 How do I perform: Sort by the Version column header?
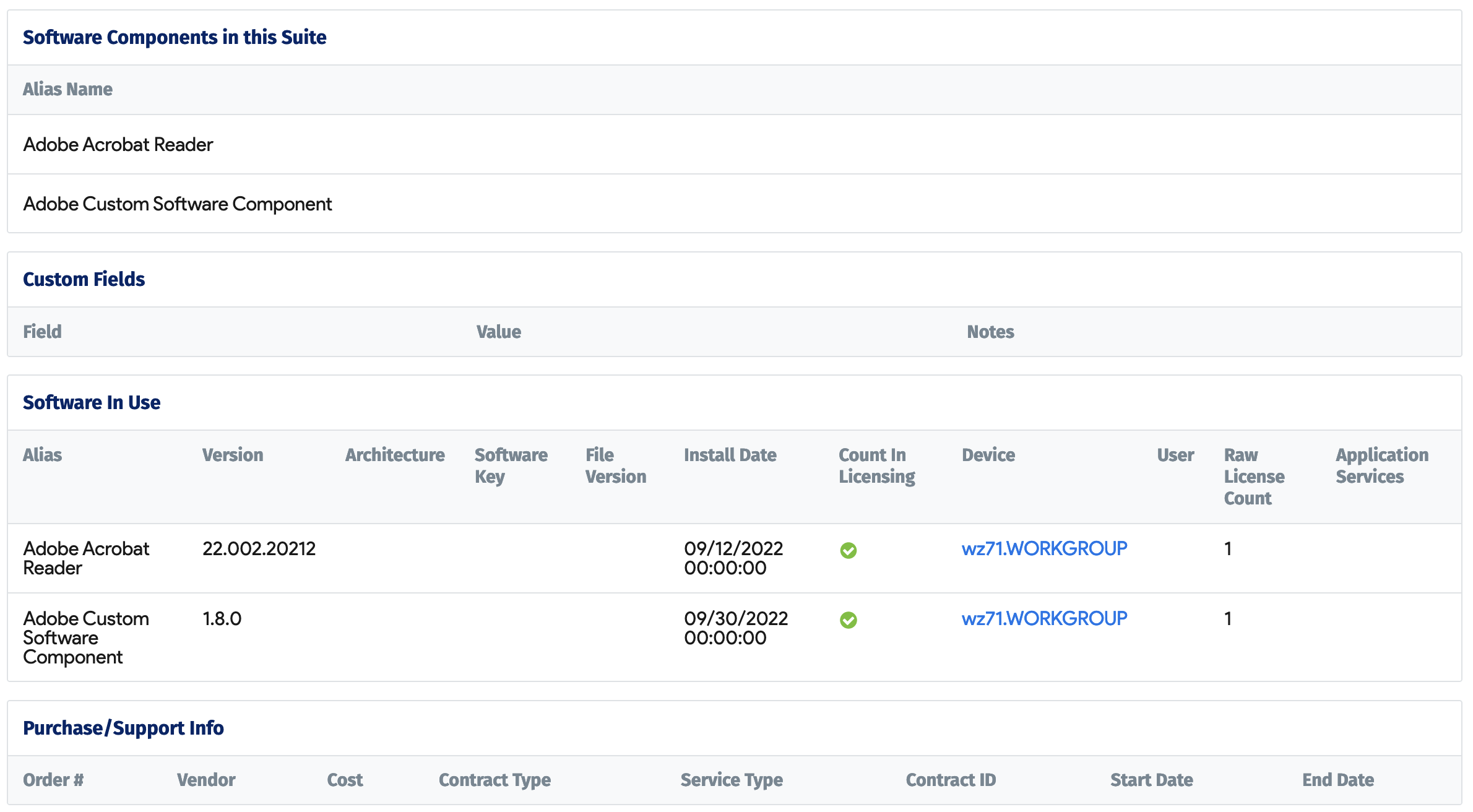[x=232, y=455]
